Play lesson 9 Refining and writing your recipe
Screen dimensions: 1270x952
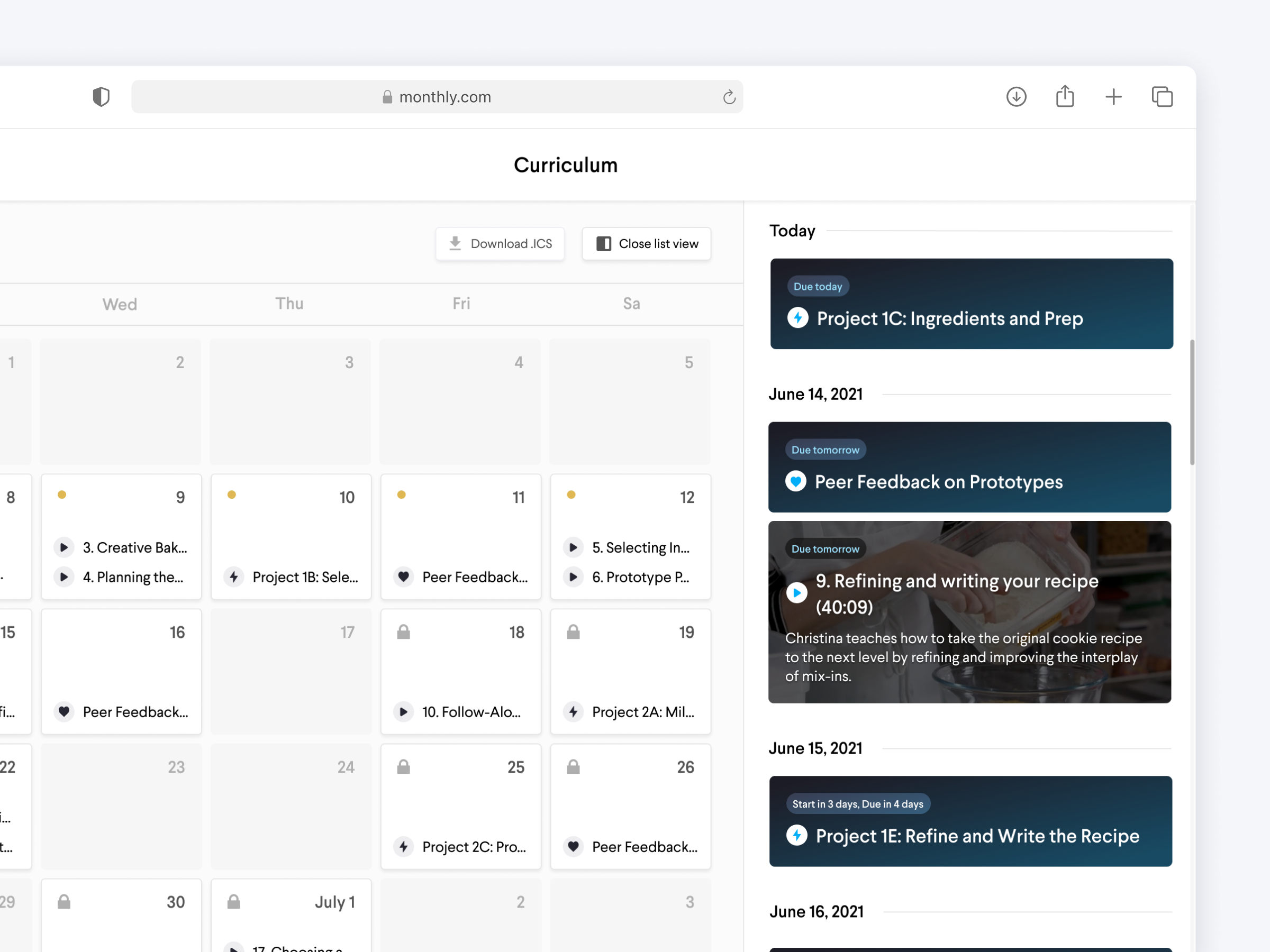(796, 593)
